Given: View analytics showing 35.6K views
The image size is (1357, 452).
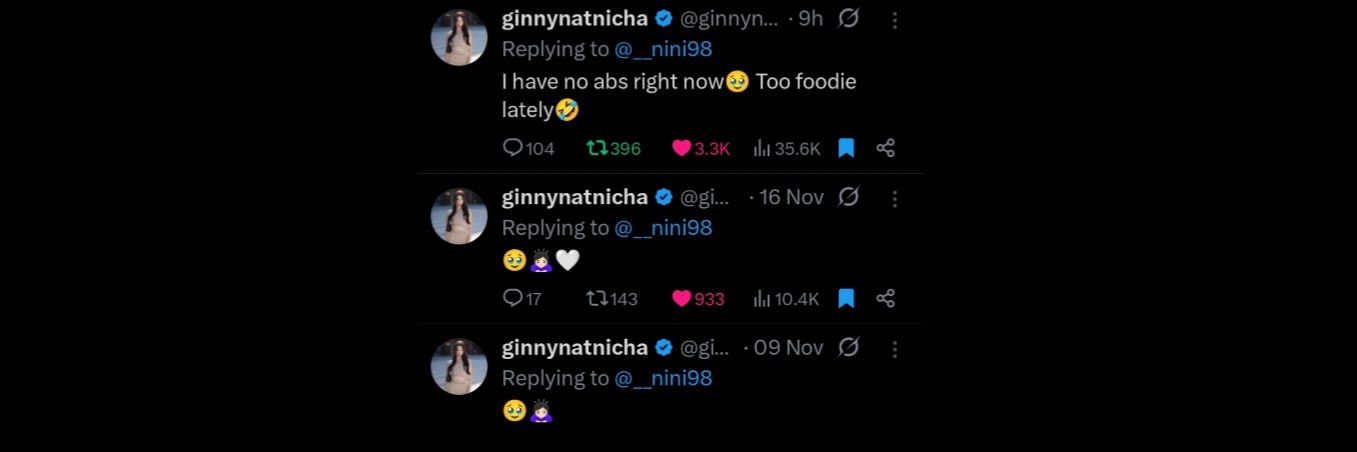Looking at the screenshot, I should 762,148.
